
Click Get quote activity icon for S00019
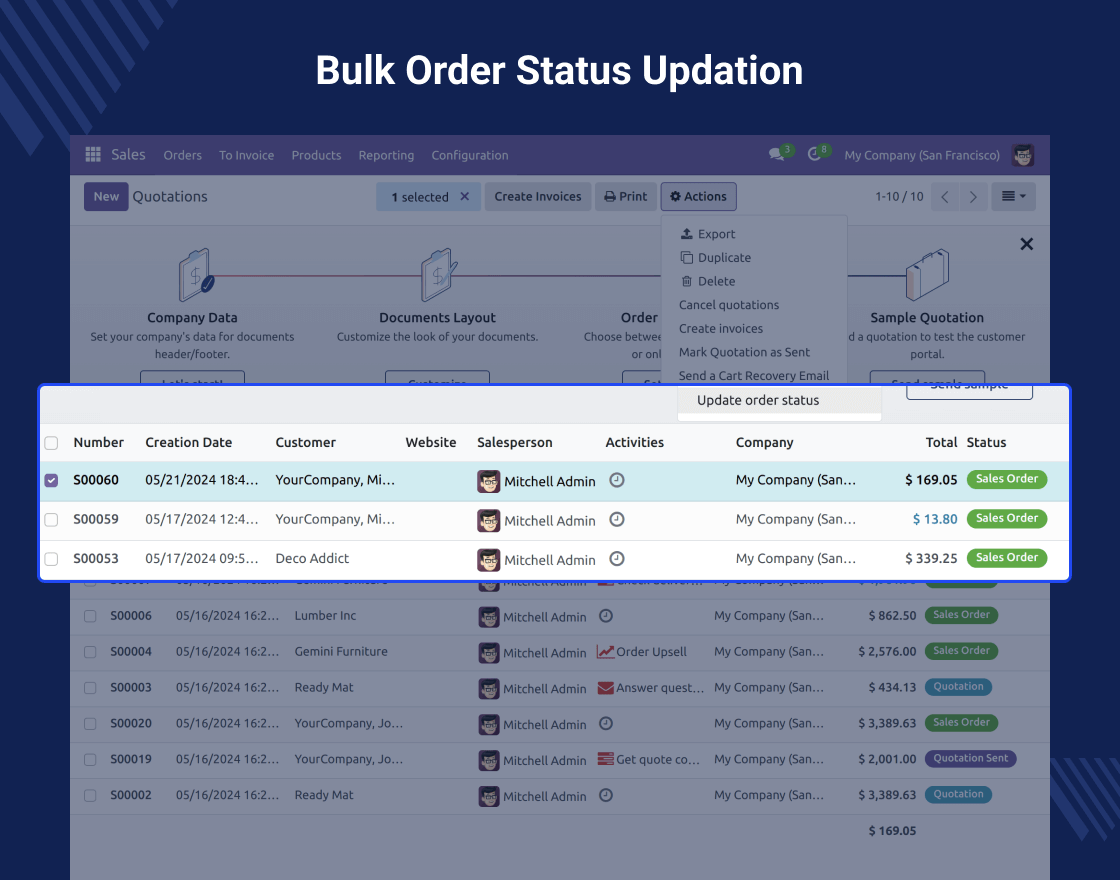[x=606, y=759]
